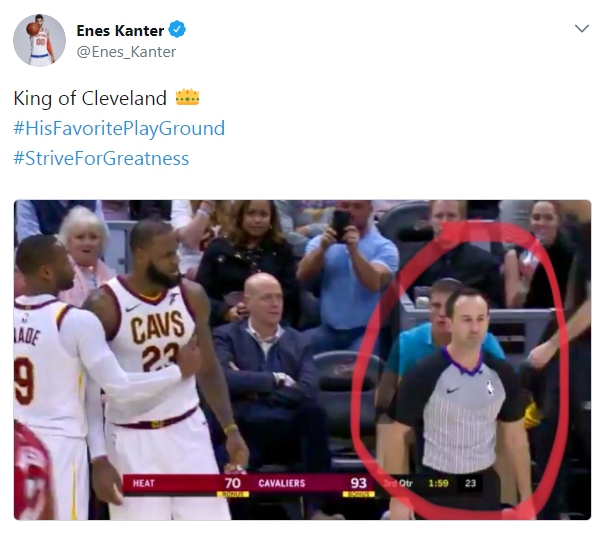Click the 1:59 game clock

click(438, 483)
